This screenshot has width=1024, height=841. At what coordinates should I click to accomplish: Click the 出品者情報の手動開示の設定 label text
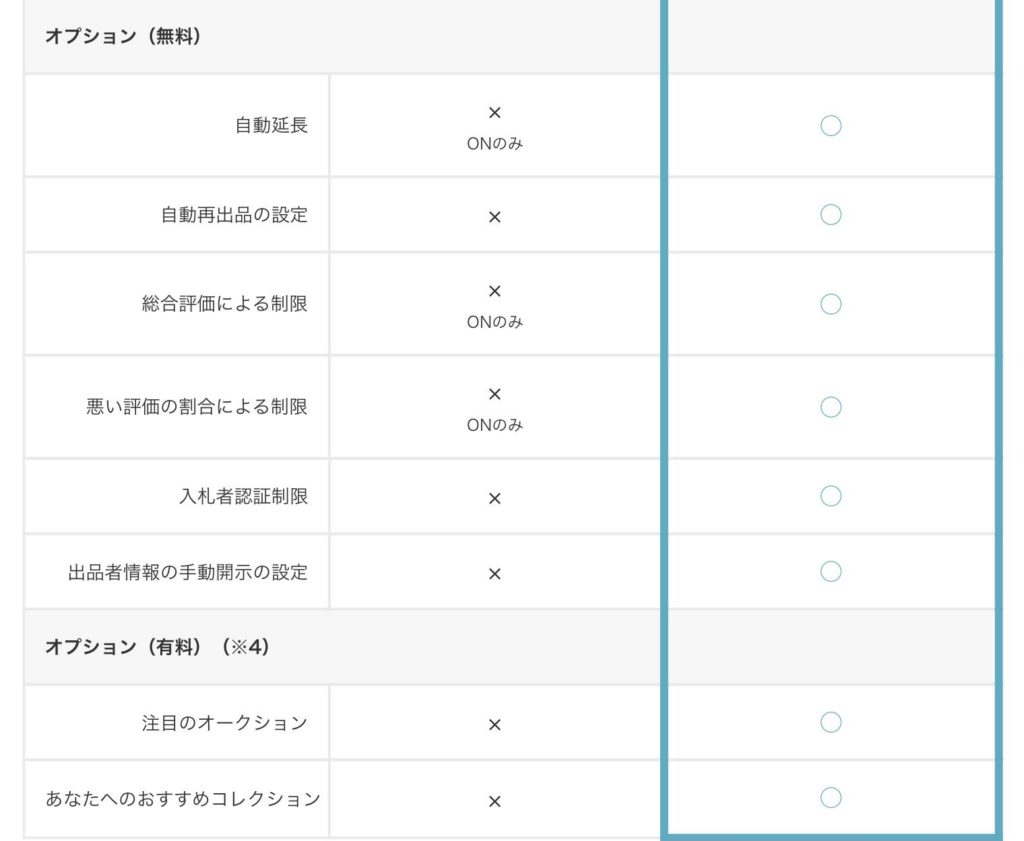click(188, 572)
